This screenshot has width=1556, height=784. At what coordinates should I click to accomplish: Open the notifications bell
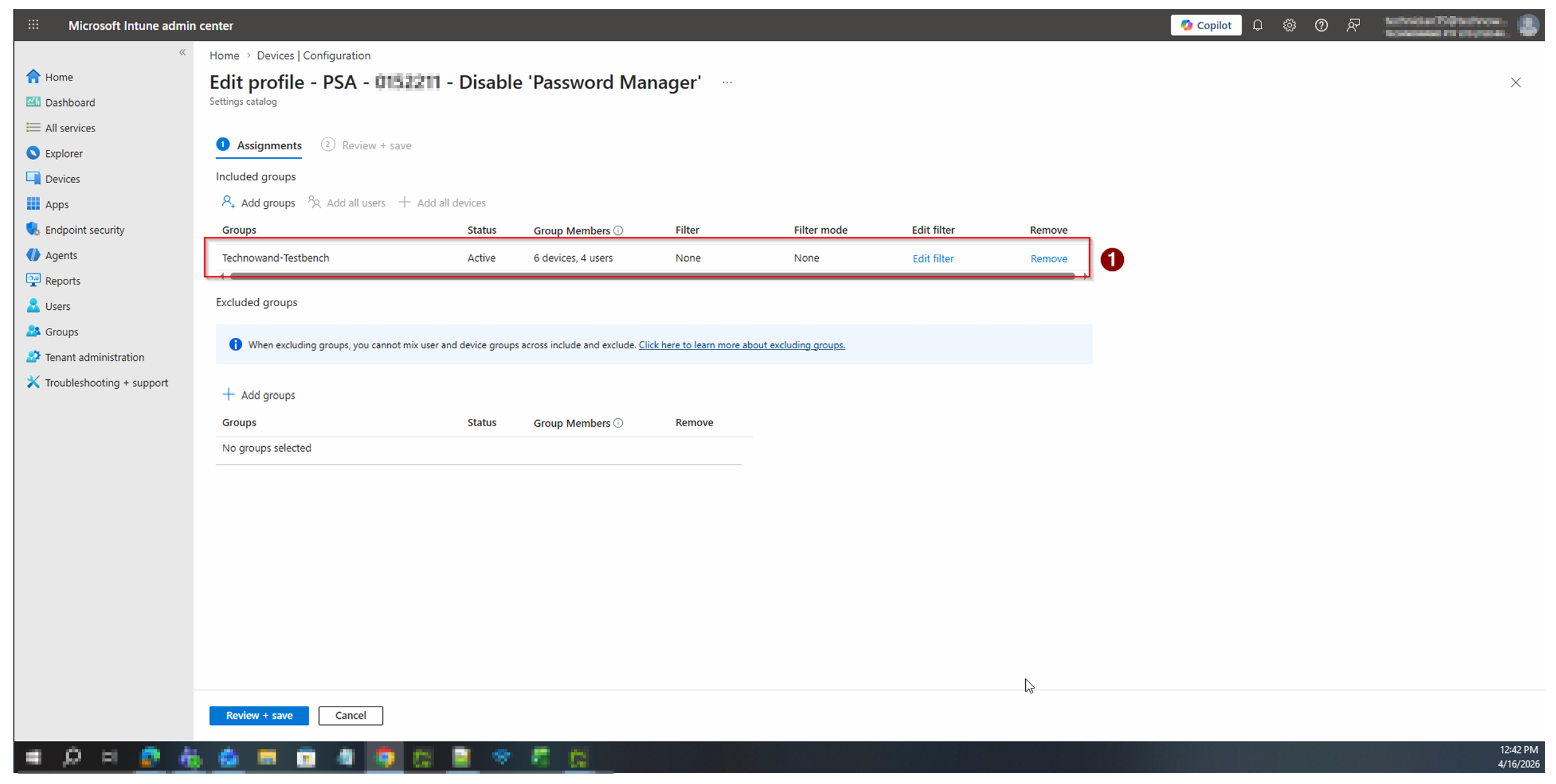click(x=1257, y=25)
